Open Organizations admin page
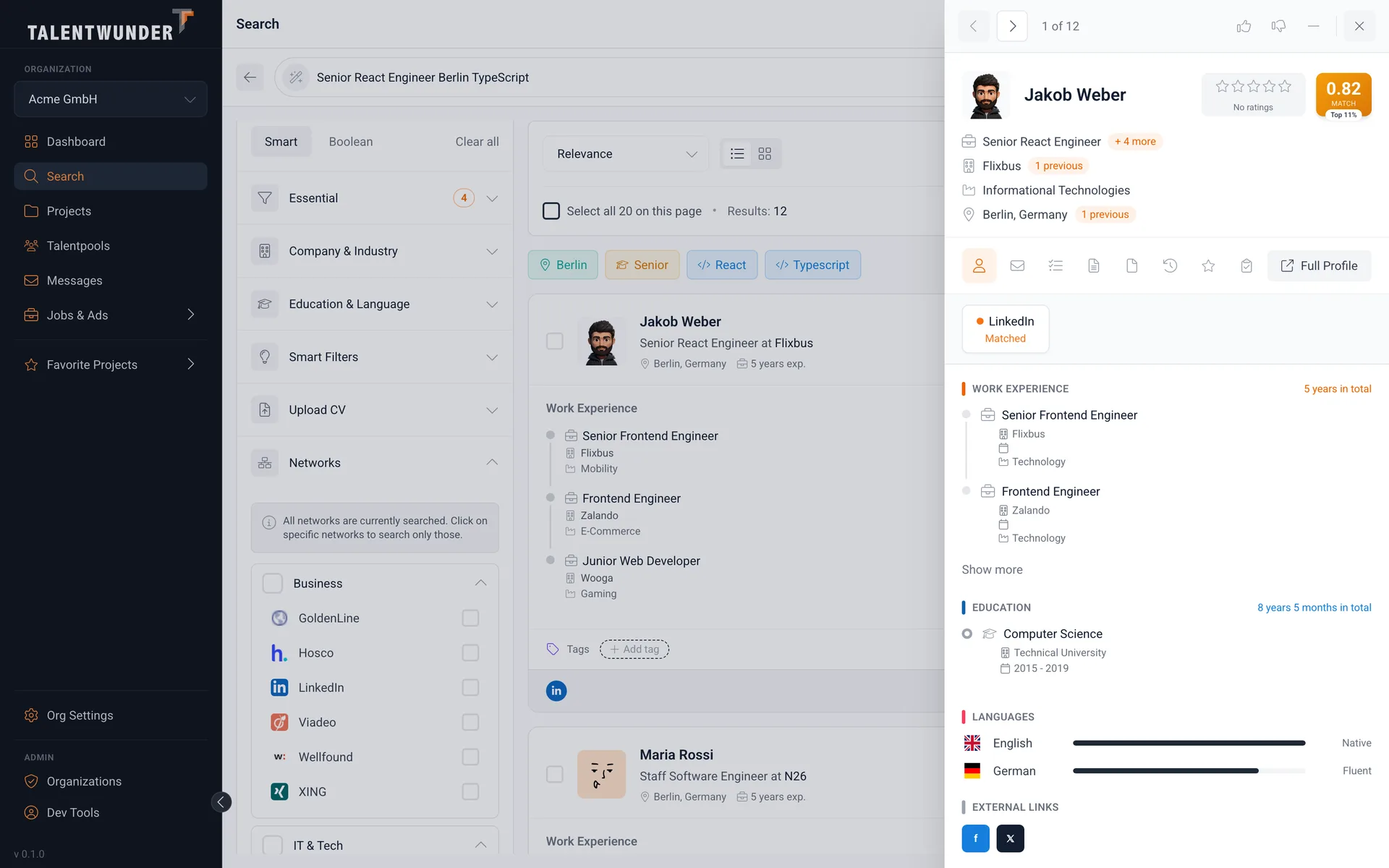This screenshot has width=1389, height=868. 111,781
